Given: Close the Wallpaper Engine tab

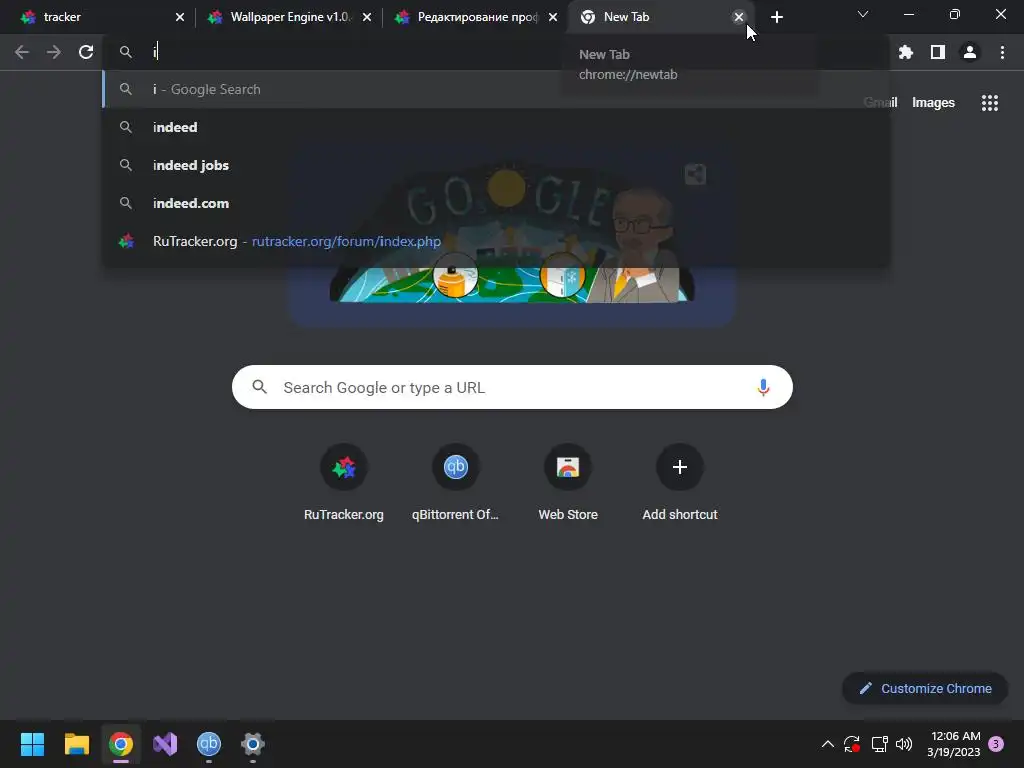Looking at the screenshot, I should point(366,18).
